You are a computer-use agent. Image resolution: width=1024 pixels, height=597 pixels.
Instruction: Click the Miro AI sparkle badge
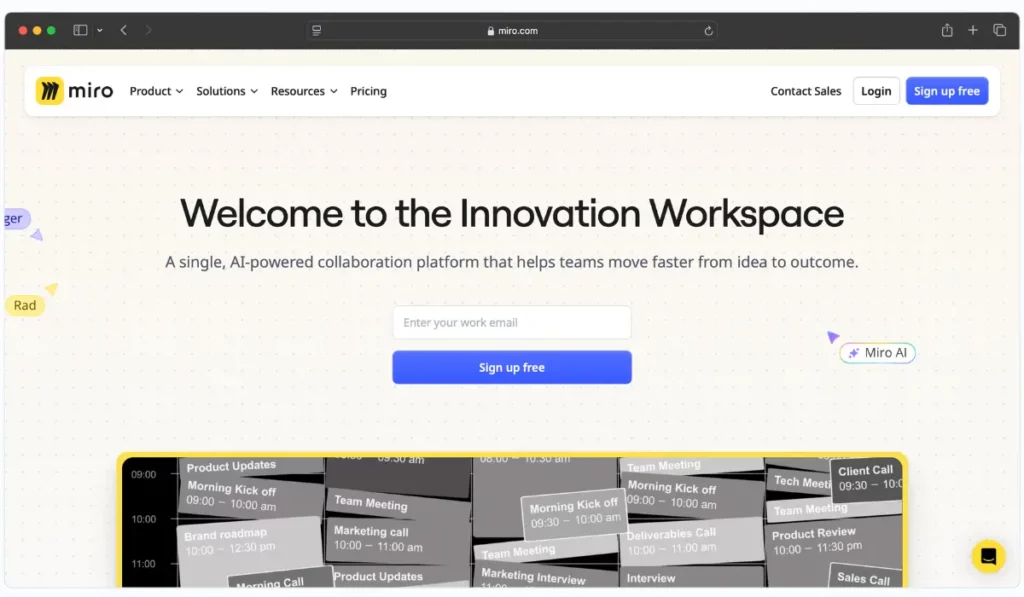click(877, 353)
